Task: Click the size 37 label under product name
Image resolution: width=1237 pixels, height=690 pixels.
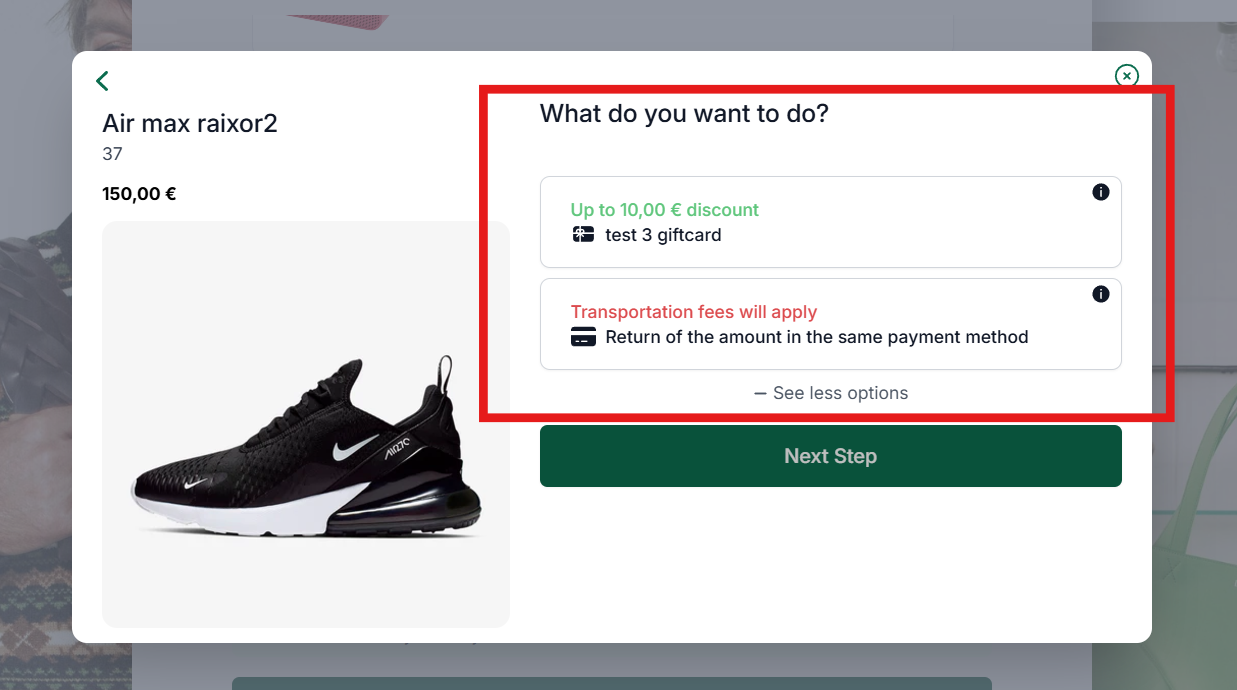Action: (112, 154)
